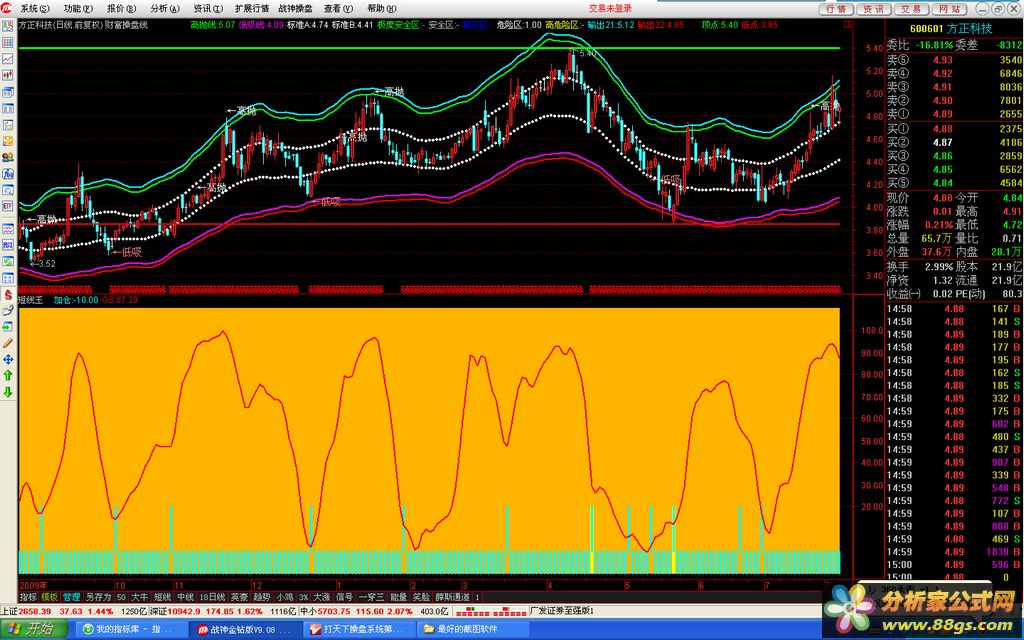Click the wave indicator icon in left toolbar

pos(8,229)
